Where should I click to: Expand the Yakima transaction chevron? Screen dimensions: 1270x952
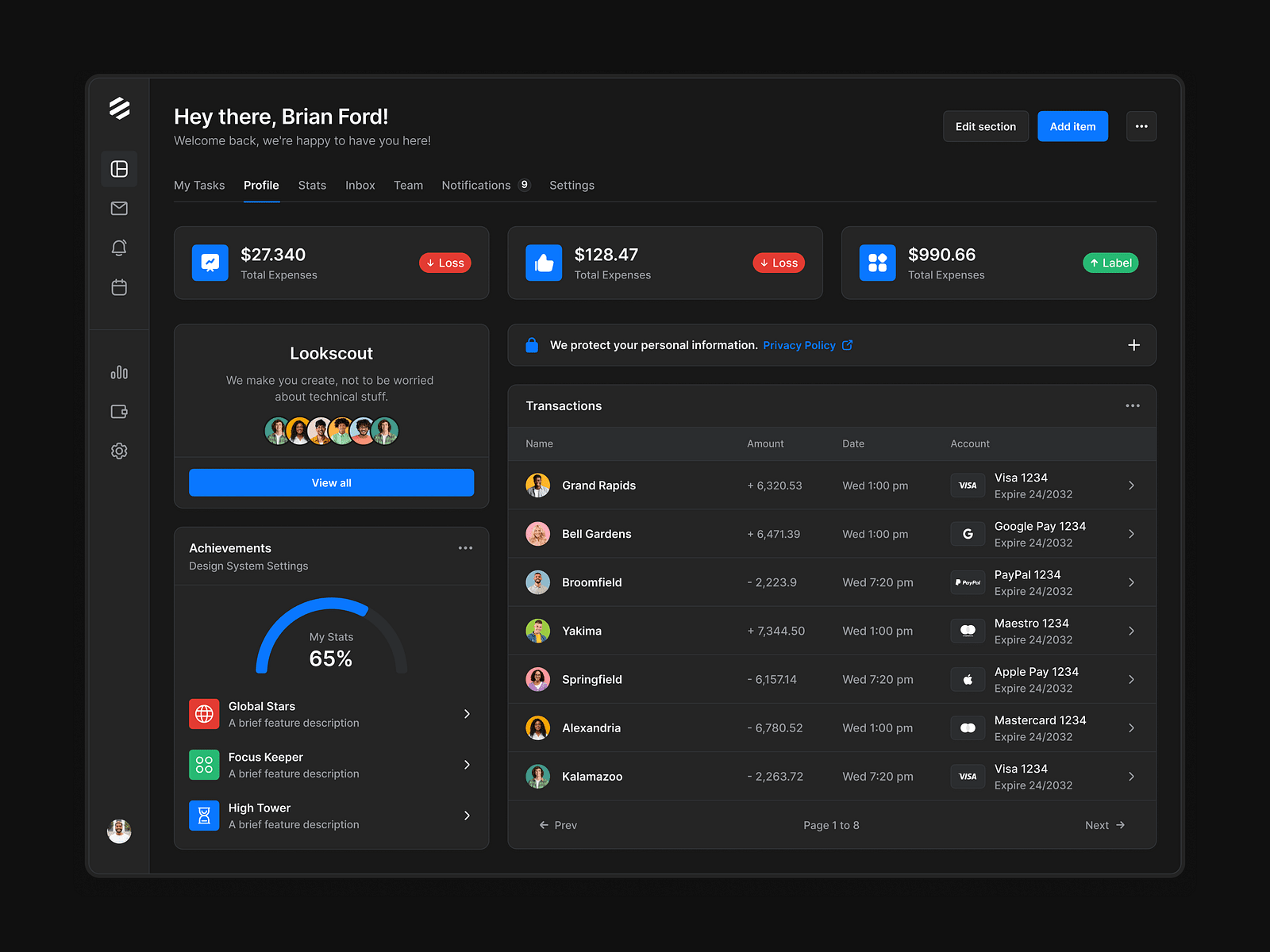1131,631
